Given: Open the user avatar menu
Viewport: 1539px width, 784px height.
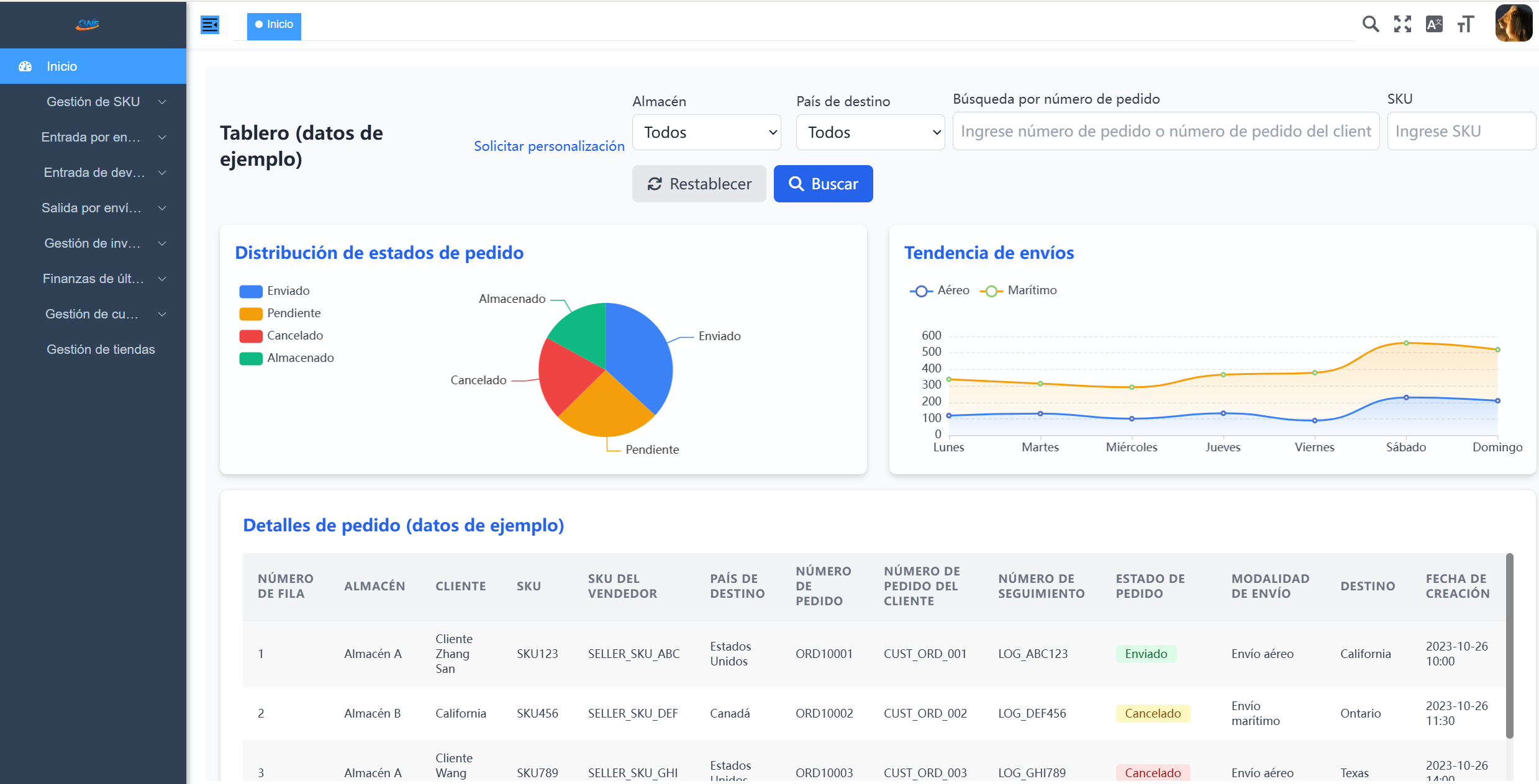Looking at the screenshot, I should click(1514, 24).
